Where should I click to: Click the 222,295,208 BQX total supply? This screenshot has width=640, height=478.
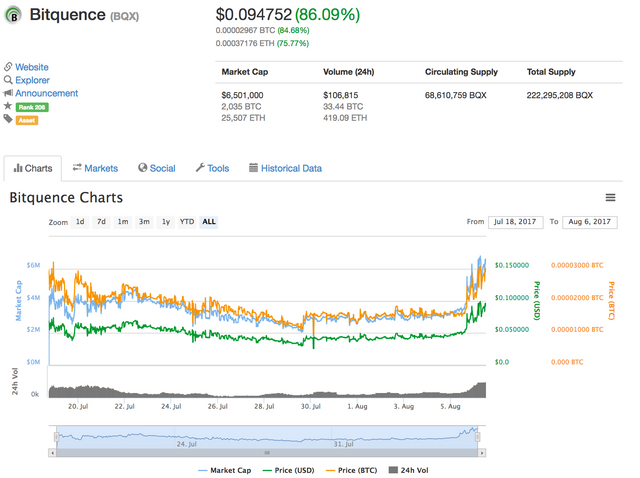[560, 95]
